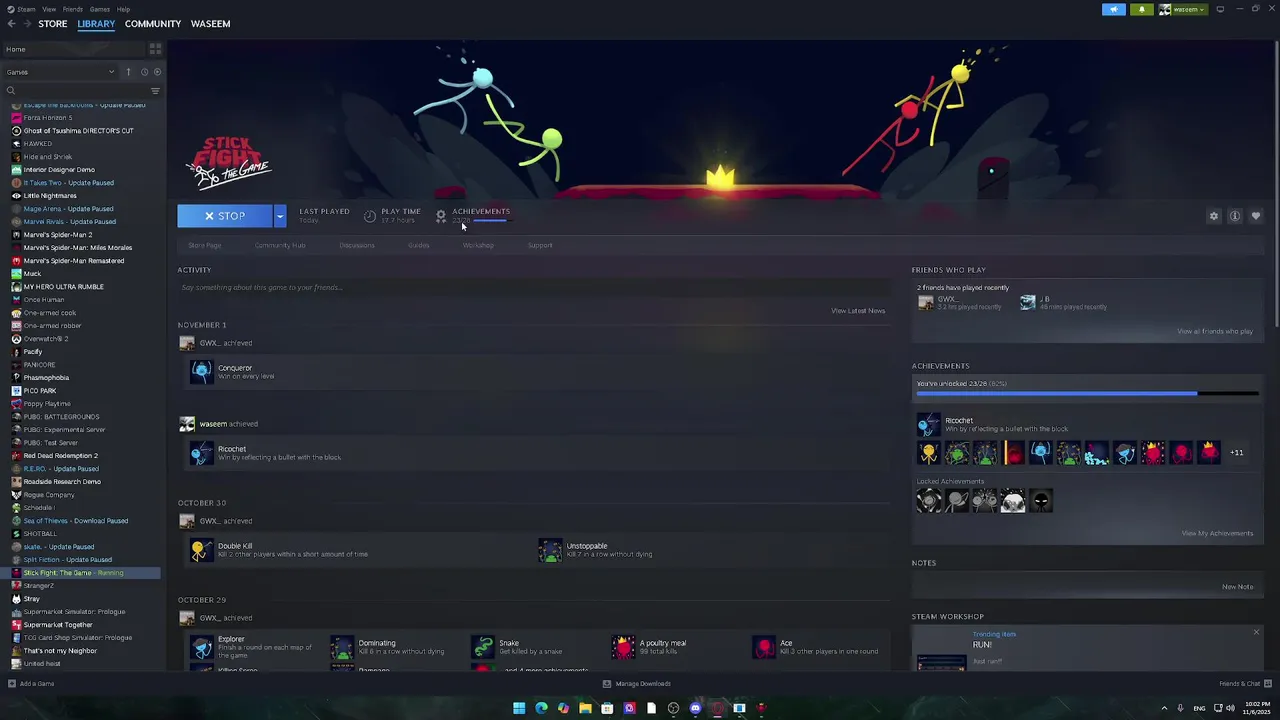Open the WASEEM profile tab
1280x720 pixels.
coord(210,23)
